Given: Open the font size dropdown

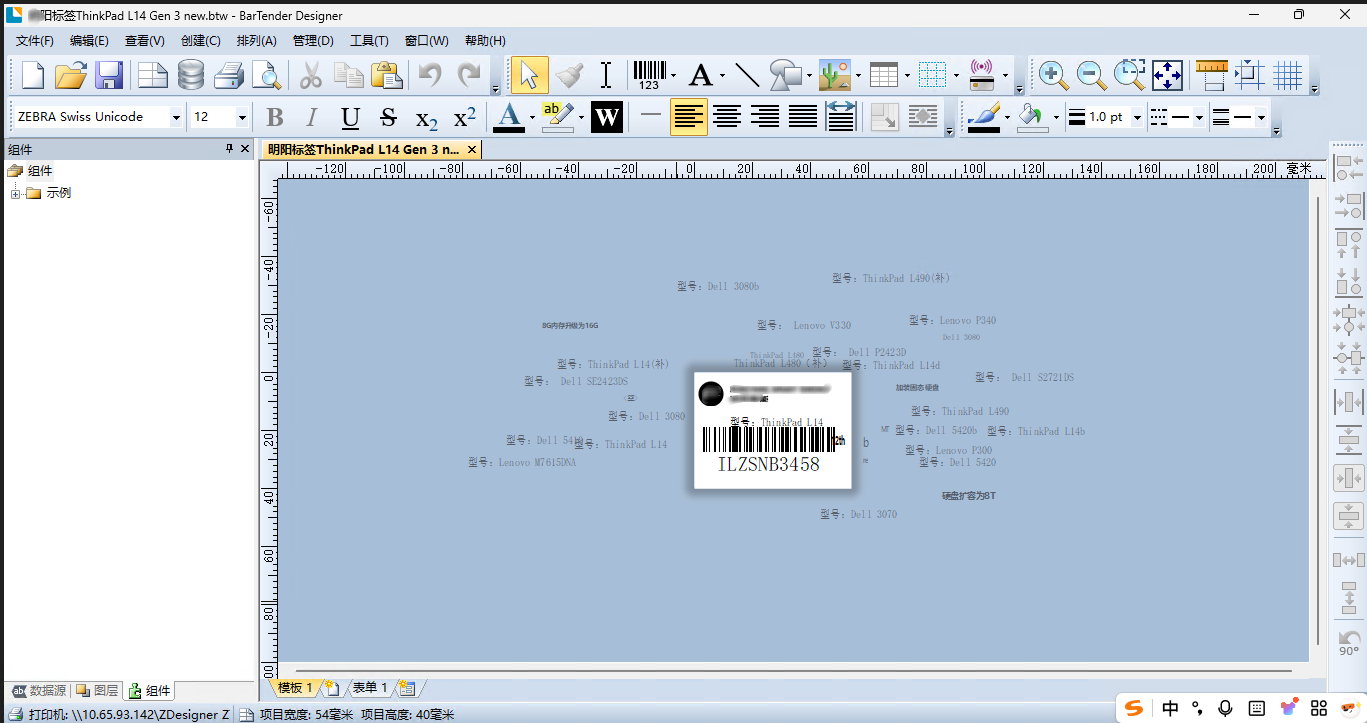Looking at the screenshot, I should coord(242,118).
